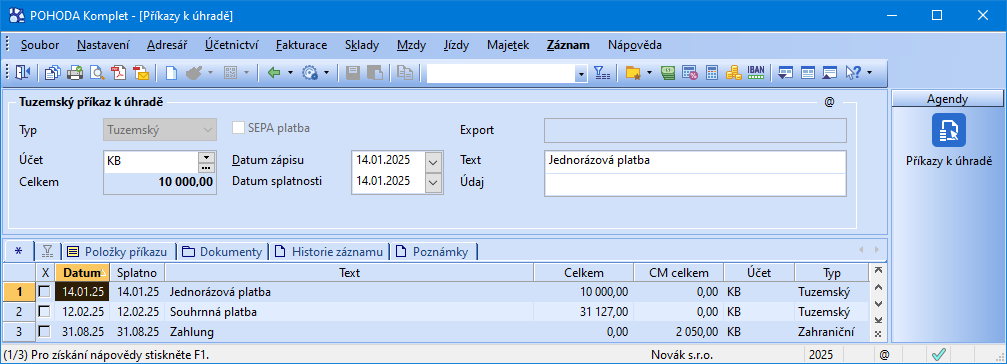This screenshot has width=1007, height=364.
Task: Expand the gear operations dropdown arrow
Action: click(x=327, y=73)
